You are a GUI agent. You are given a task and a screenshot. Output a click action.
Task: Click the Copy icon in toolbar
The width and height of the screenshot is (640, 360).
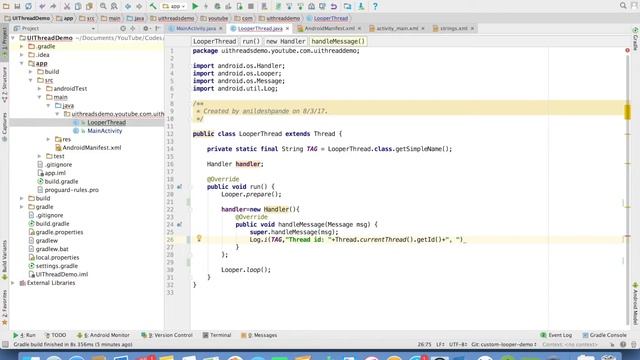pyautogui.click(x=78, y=6)
